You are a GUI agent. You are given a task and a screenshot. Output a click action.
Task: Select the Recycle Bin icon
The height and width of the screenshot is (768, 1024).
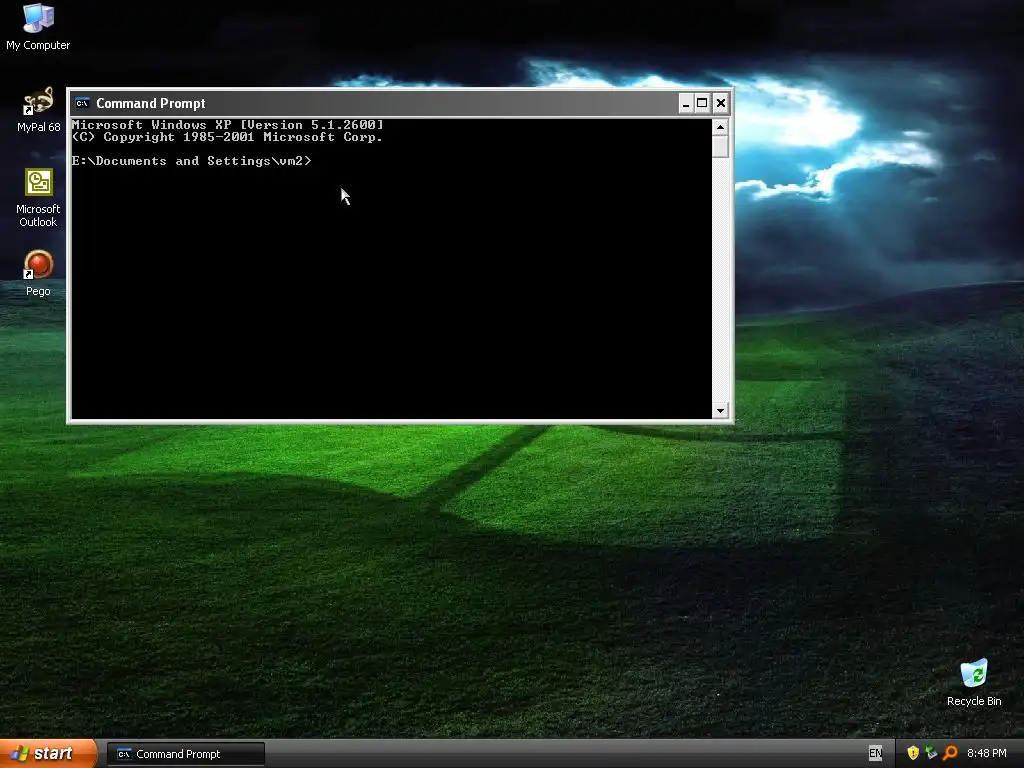coord(974,683)
